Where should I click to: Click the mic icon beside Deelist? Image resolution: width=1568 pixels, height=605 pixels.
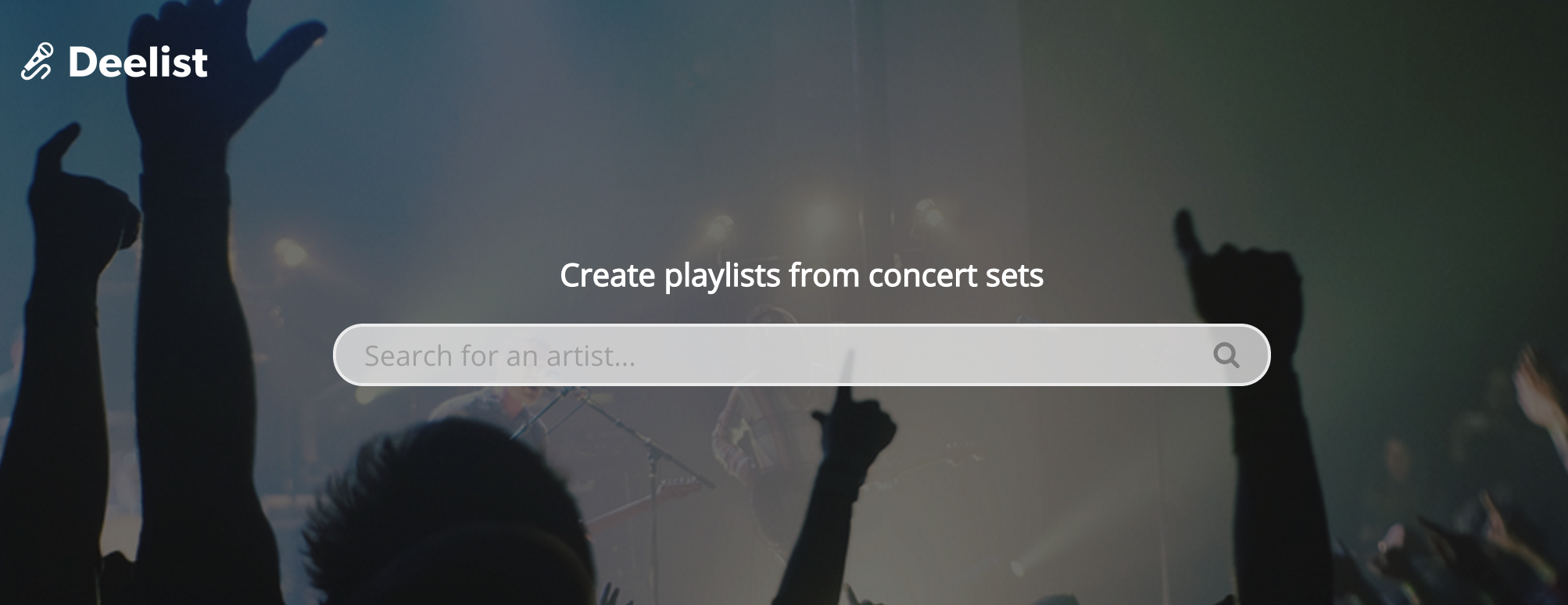click(36, 62)
